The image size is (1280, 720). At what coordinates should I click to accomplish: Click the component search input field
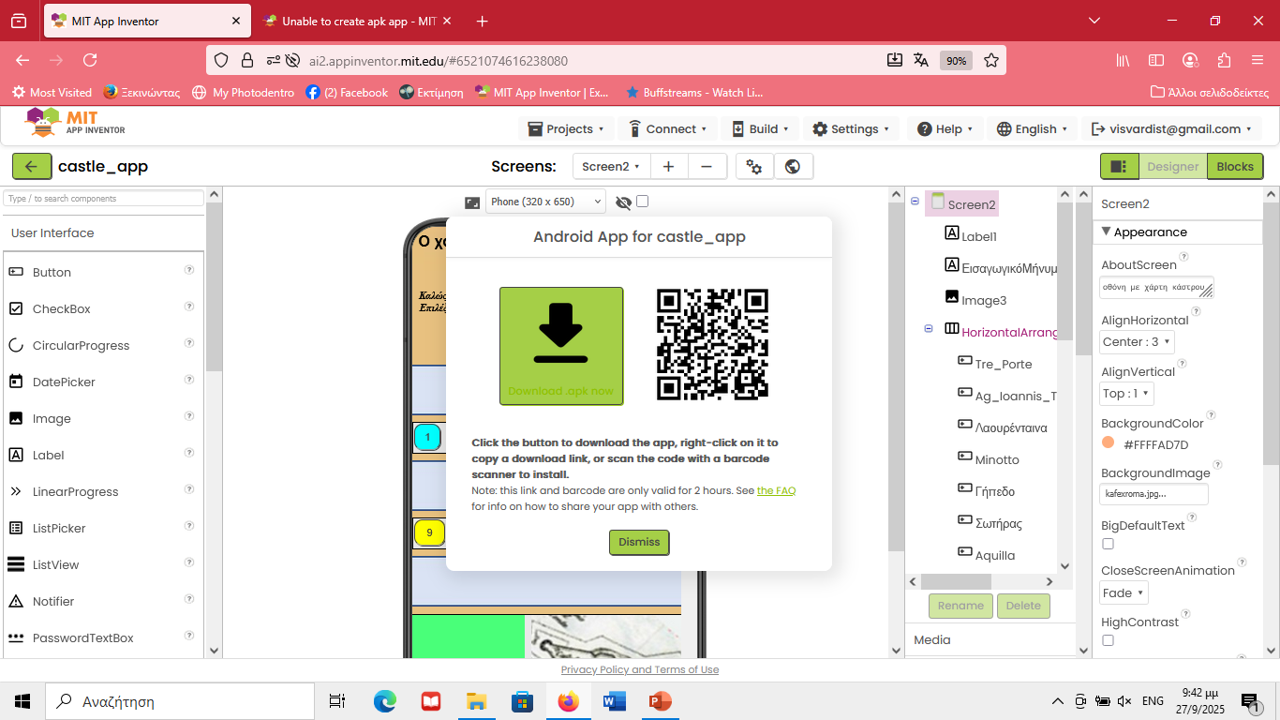(104, 199)
